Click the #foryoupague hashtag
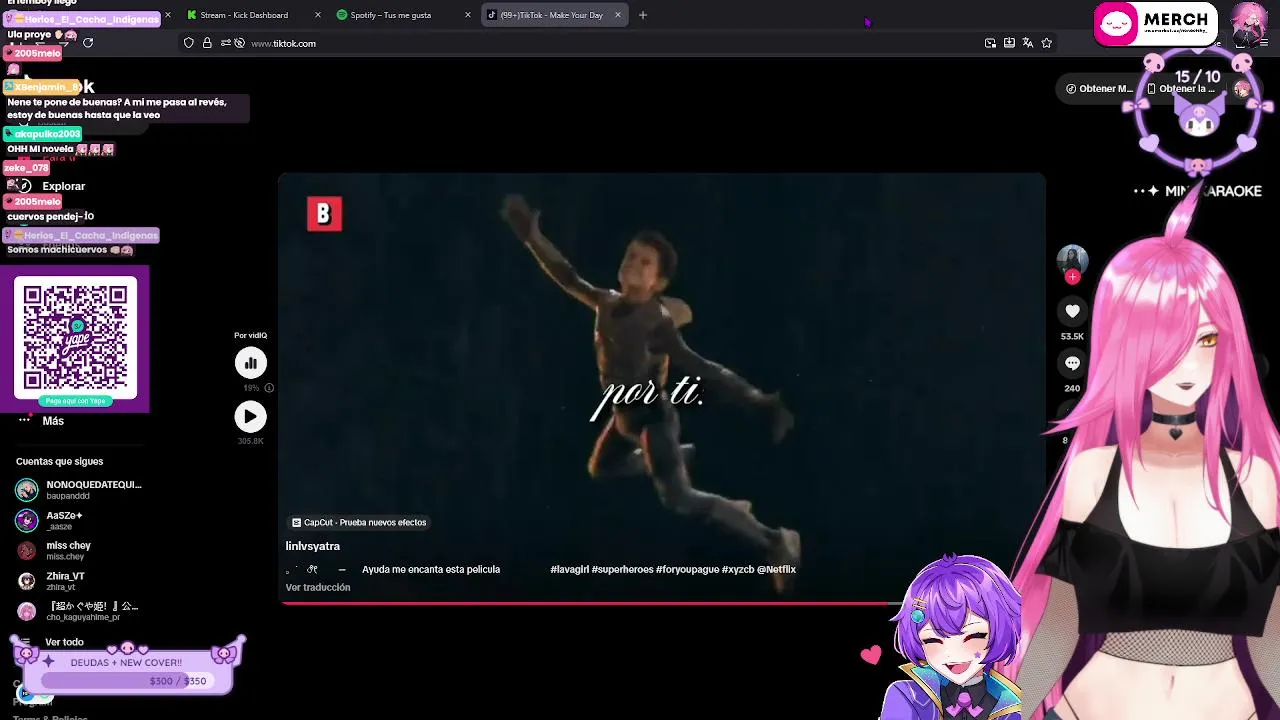Screen dimensions: 1280x720 click(687, 569)
